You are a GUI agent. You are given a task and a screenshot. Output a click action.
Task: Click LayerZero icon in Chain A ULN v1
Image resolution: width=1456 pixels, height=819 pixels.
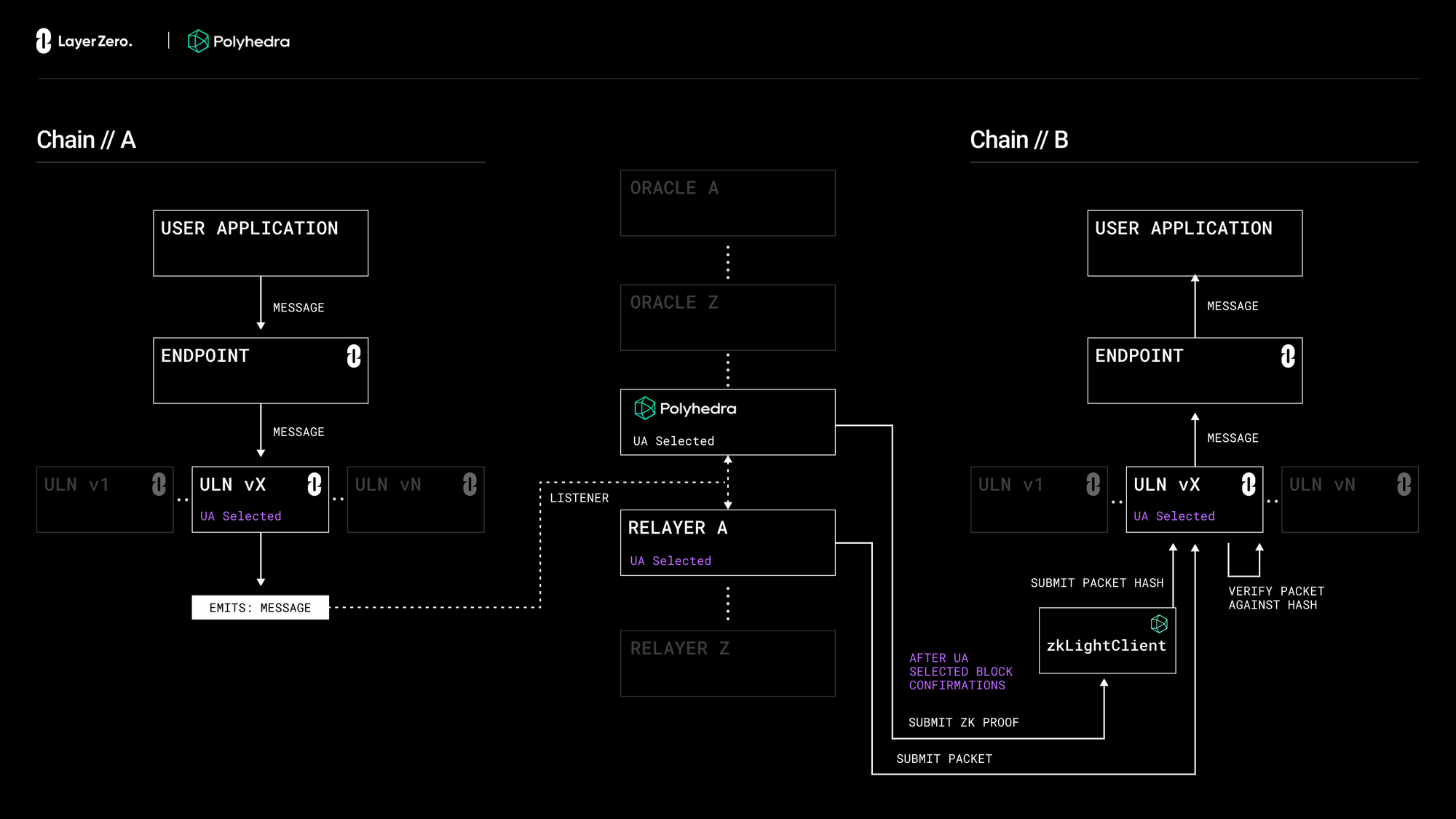click(159, 485)
